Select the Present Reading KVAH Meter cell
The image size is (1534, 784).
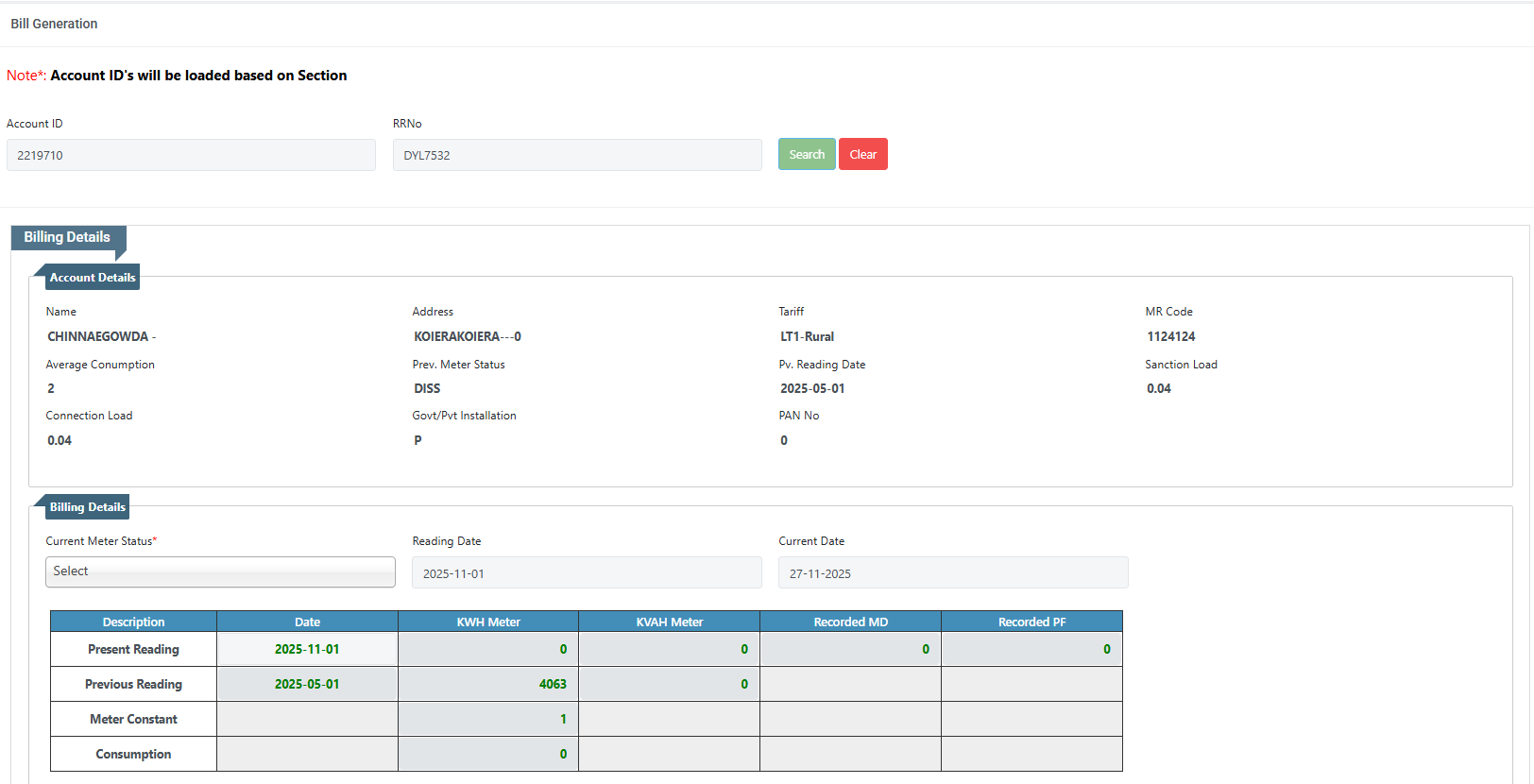[670, 649]
